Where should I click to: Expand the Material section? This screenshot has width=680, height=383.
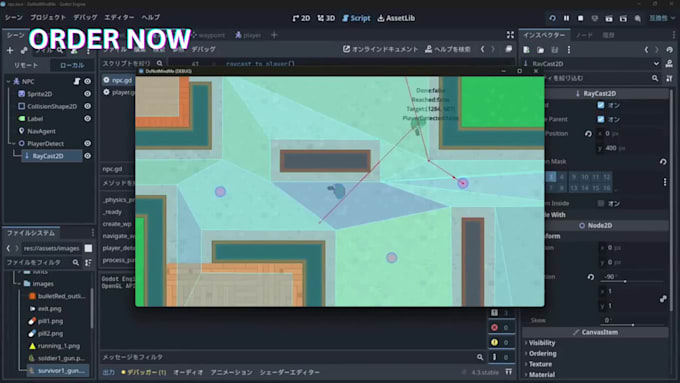[541, 374]
